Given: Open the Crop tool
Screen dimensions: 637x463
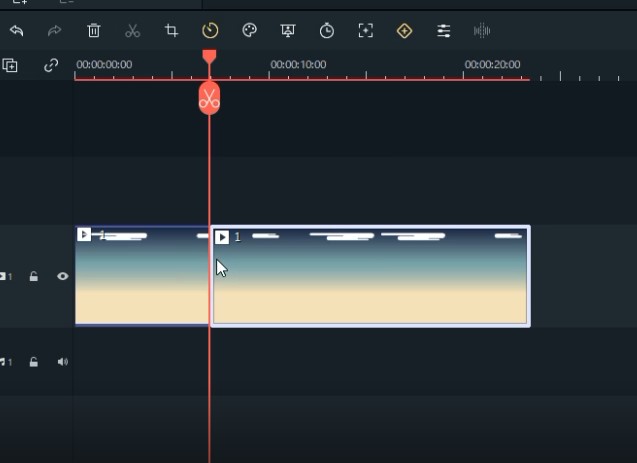Looking at the screenshot, I should click(x=171, y=31).
